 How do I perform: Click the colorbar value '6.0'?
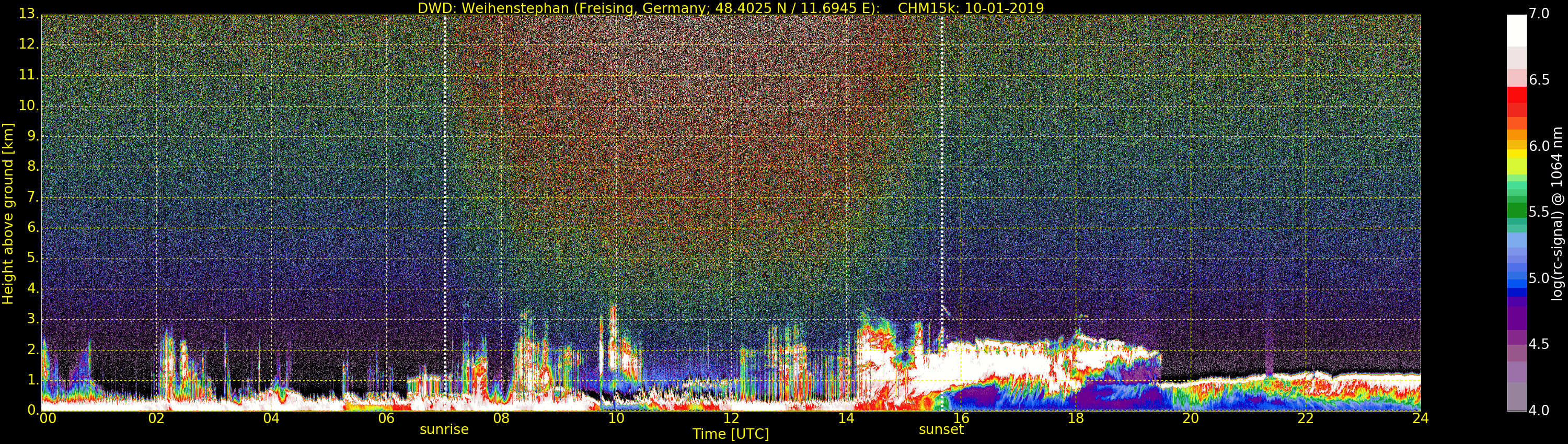tap(1540, 146)
